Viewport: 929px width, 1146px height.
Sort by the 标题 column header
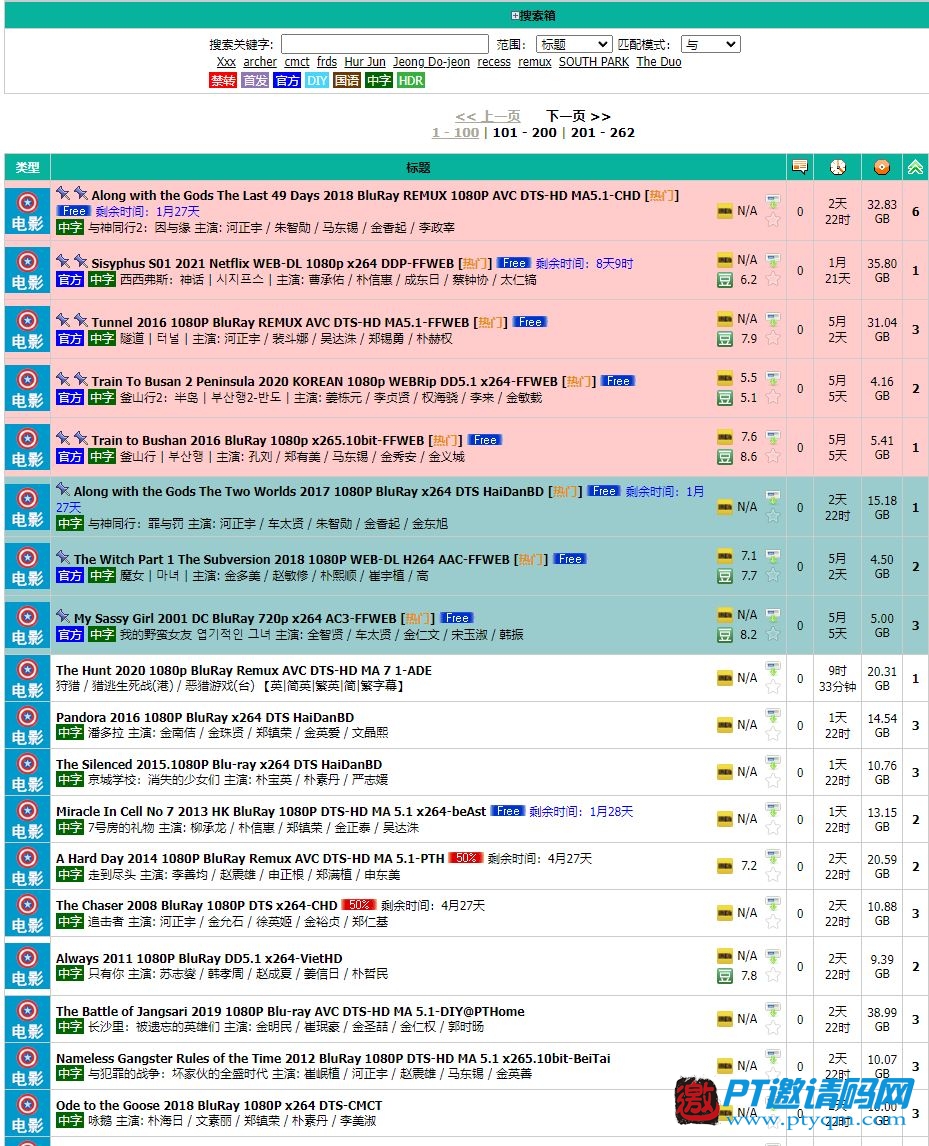pyautogui.click(x=418, y=167)
